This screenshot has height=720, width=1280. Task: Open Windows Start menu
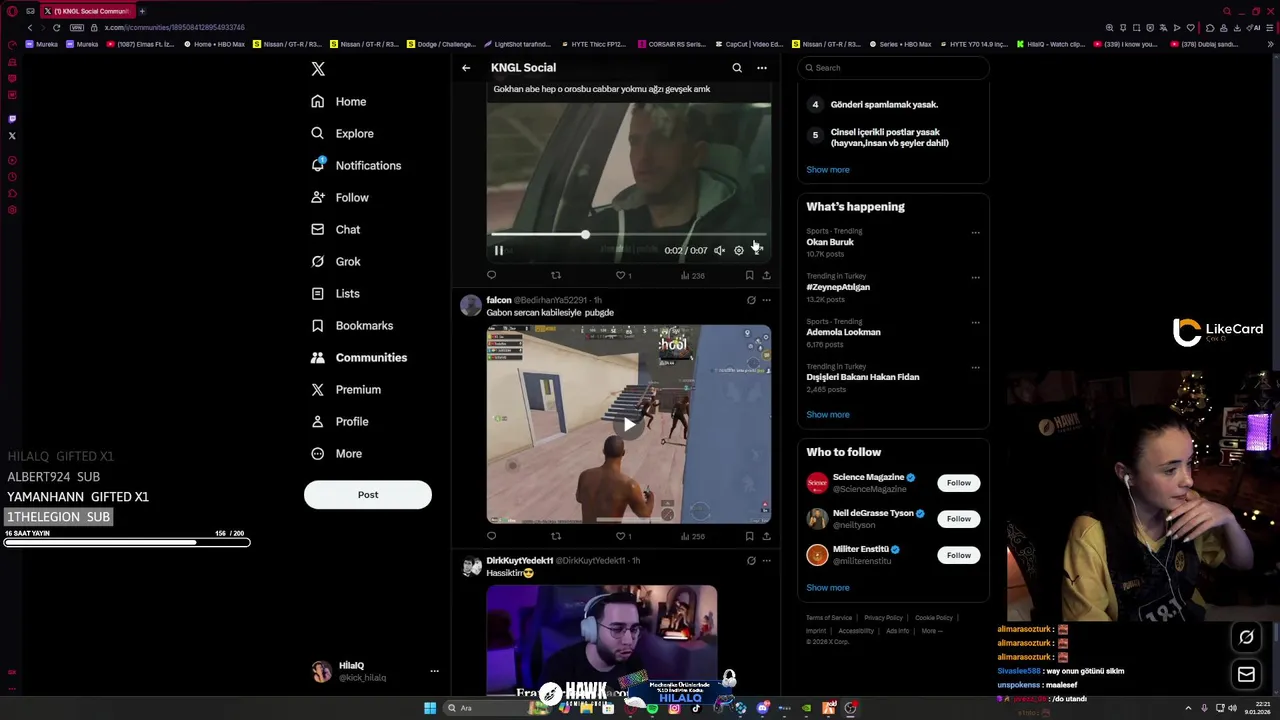pos(430,708)
